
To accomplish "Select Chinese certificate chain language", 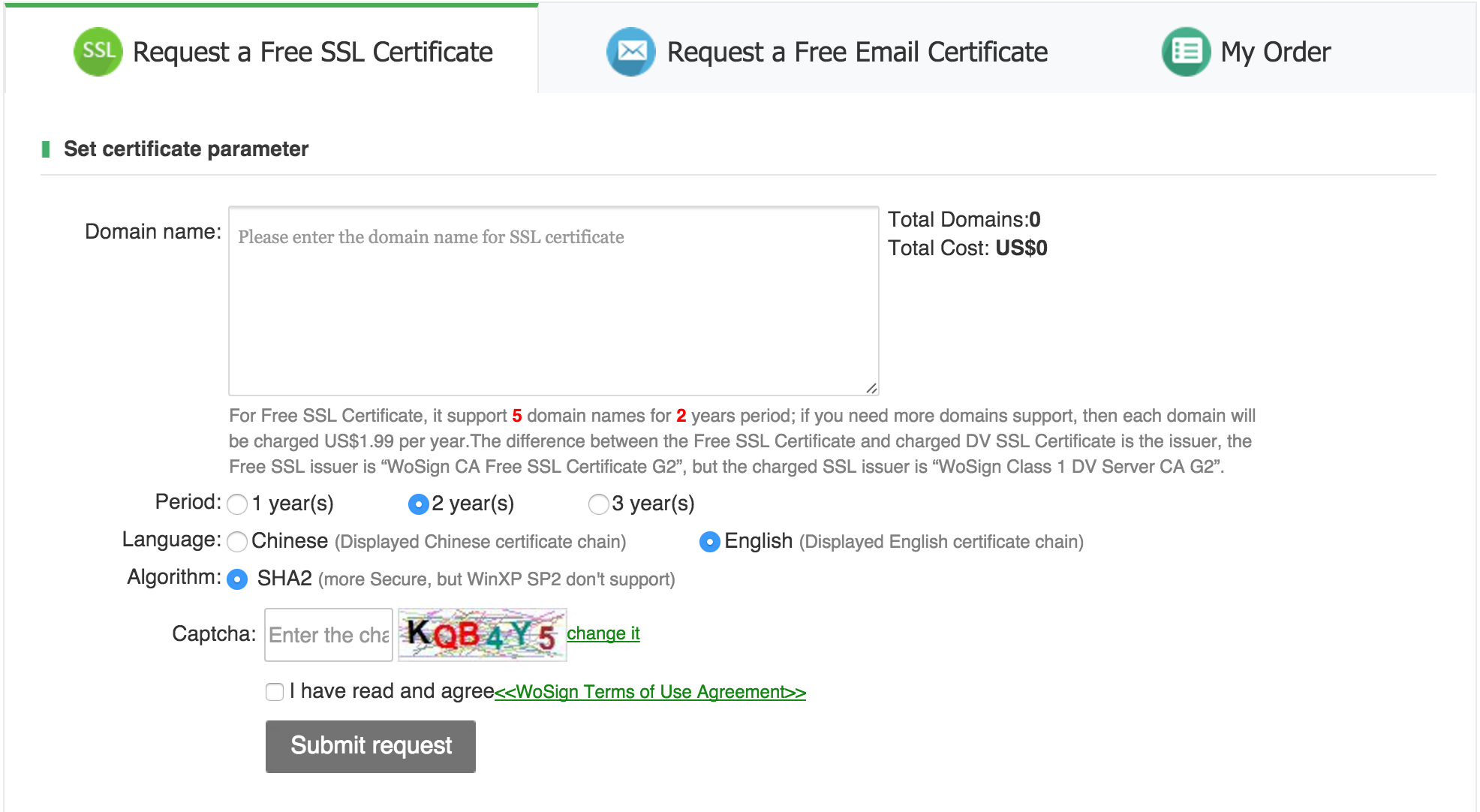I will 237,542.
